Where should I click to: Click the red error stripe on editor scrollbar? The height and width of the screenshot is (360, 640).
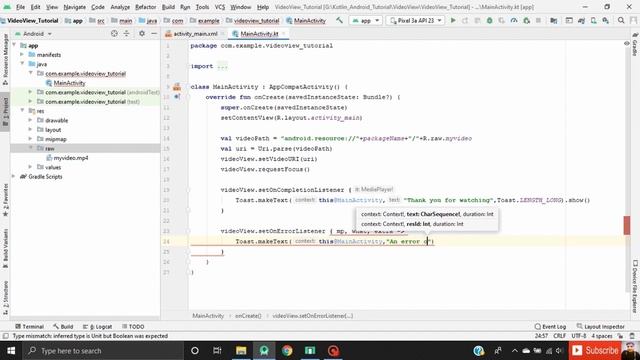coord(627,225)
